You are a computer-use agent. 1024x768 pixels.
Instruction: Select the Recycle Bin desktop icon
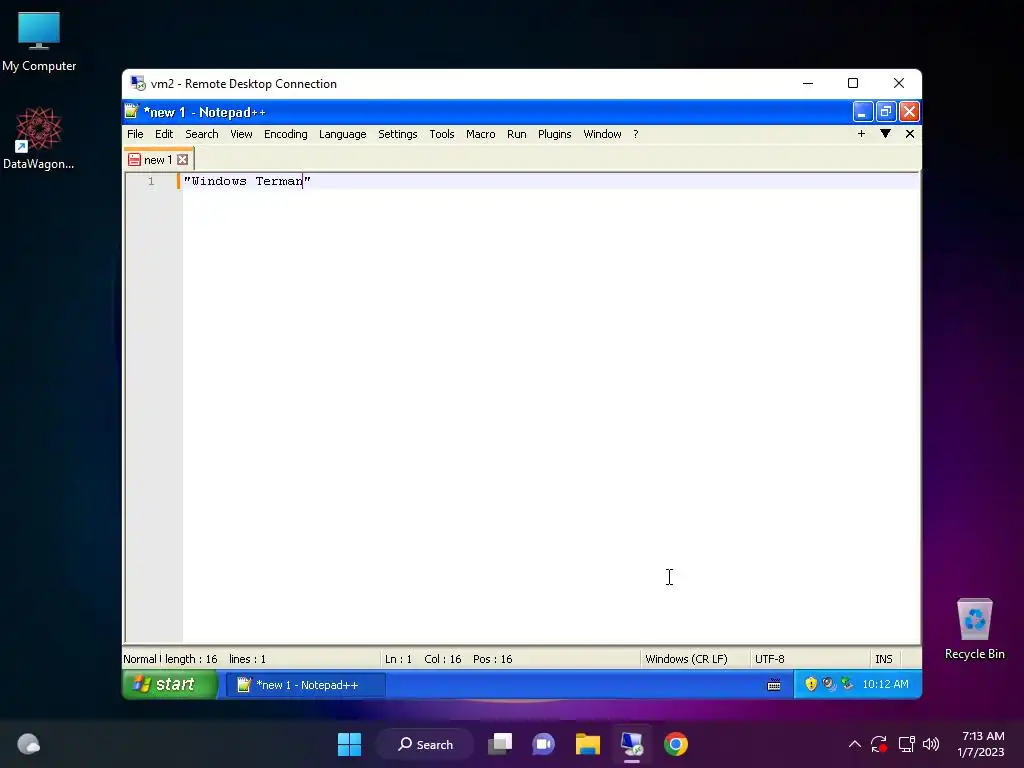[x=974, y=630]
